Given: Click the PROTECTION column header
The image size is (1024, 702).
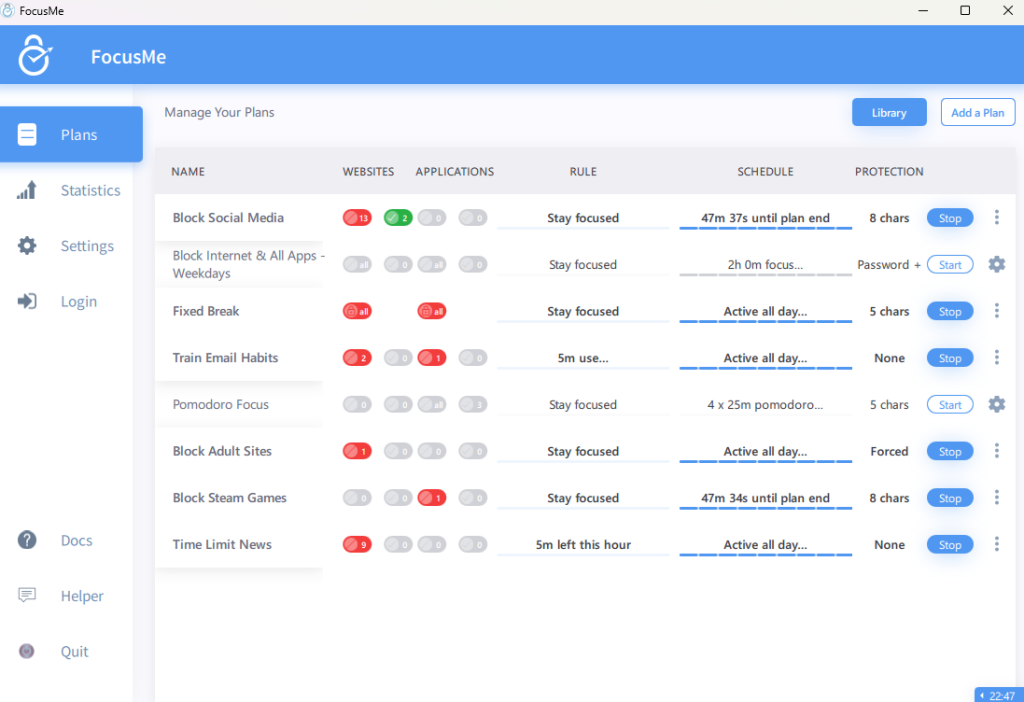Looking at the screenshot, I should pyautogui.click(x=889, y=172).
